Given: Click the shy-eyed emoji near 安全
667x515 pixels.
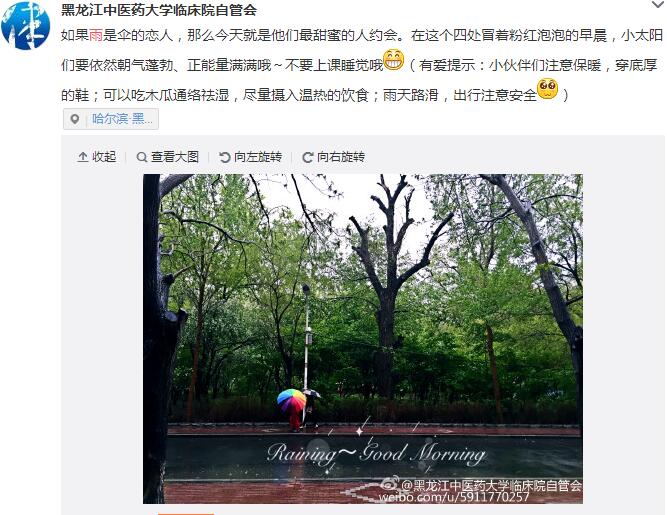Looking at the screenshot, I should coord(547,89).
